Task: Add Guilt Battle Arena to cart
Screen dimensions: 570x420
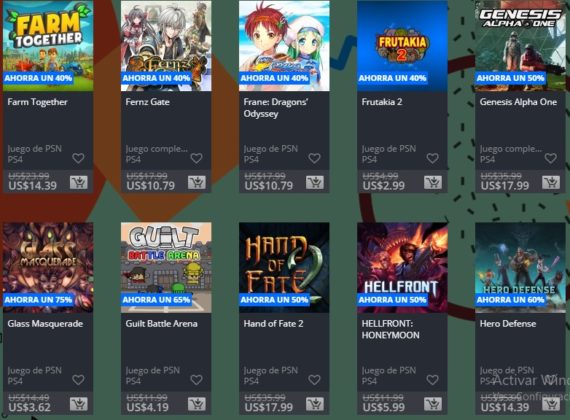Action: click(197, 404)
